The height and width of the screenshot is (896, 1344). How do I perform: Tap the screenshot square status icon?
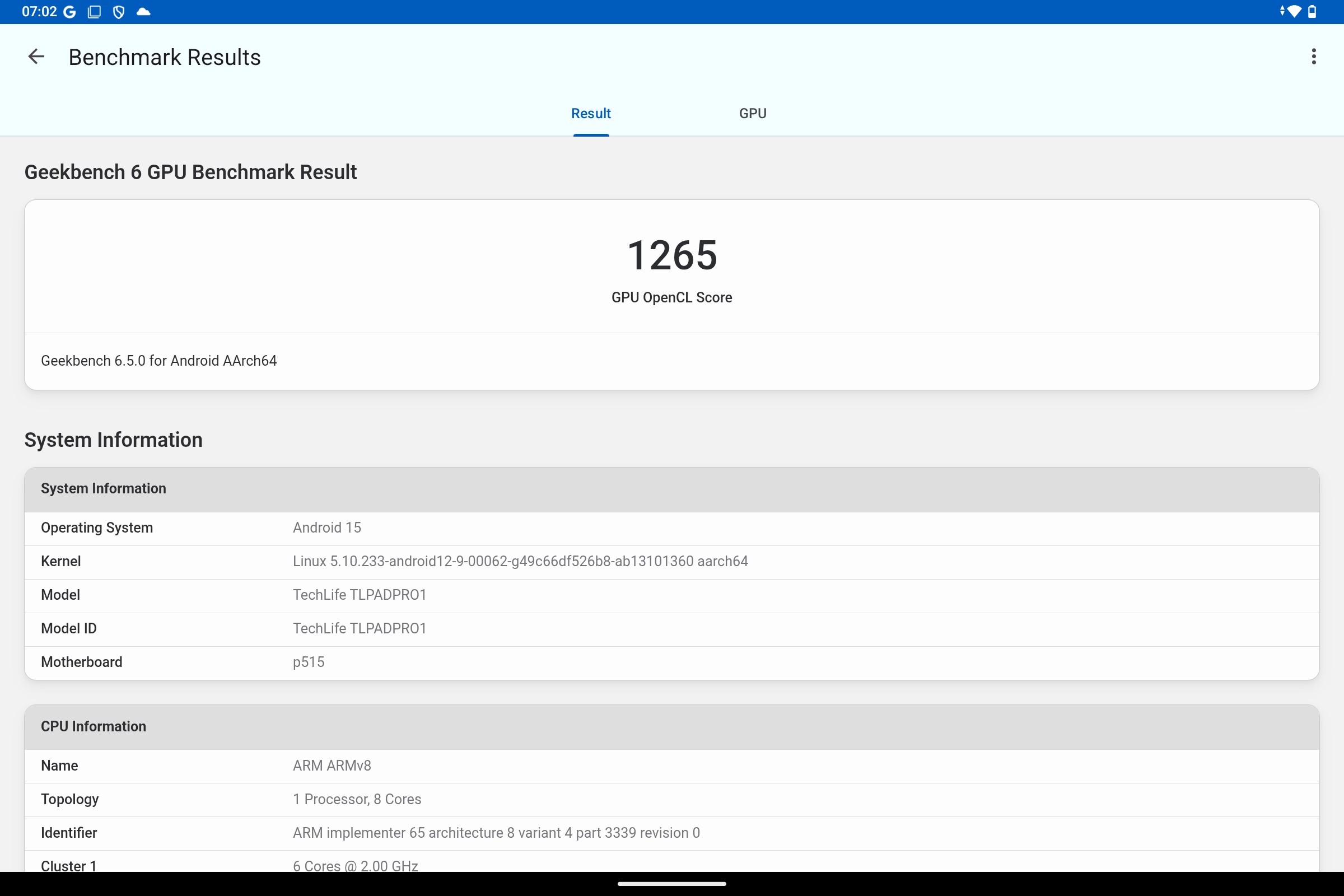tap(94, 12)
